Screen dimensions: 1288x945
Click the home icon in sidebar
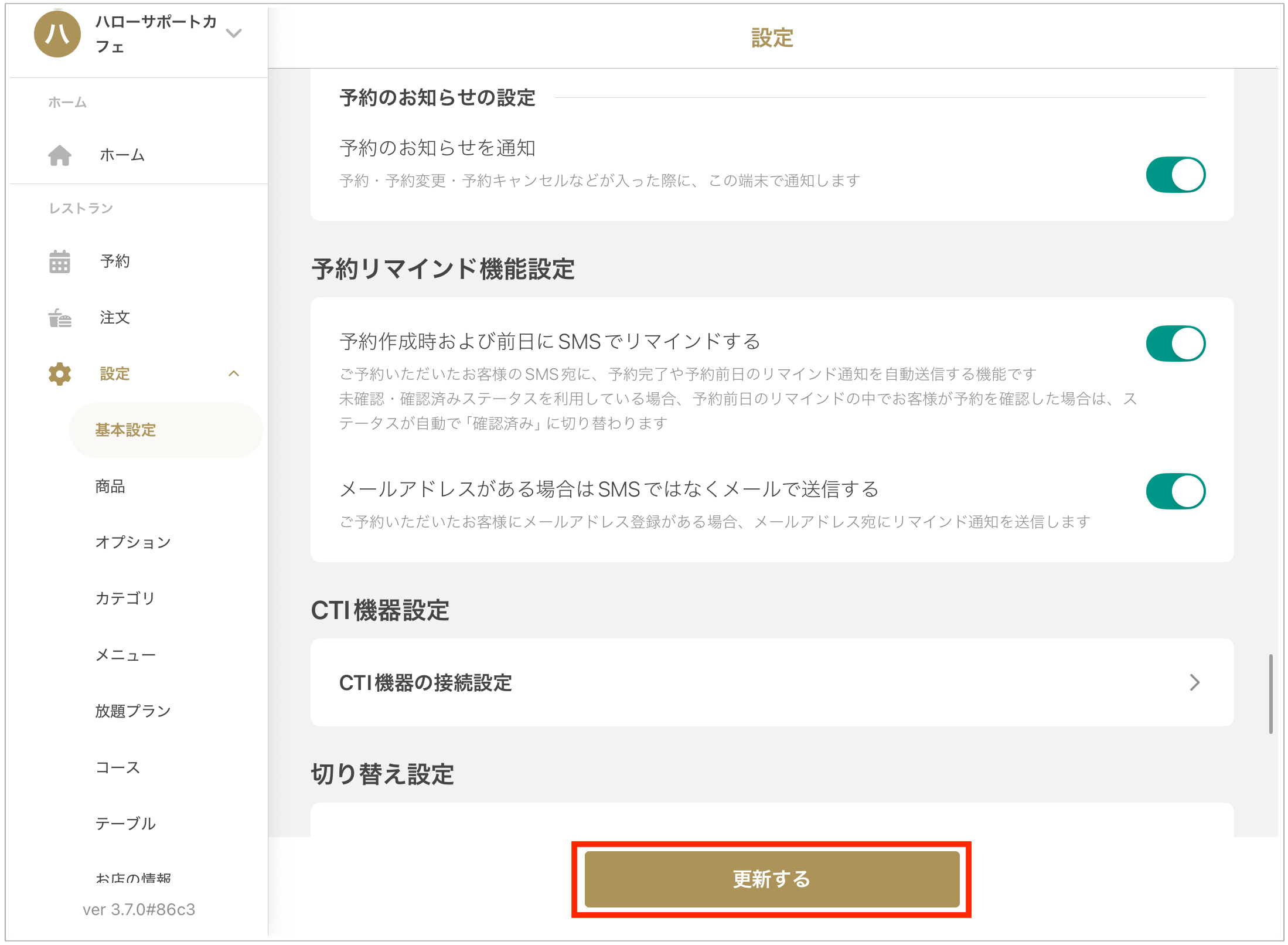tap(60, 155)
